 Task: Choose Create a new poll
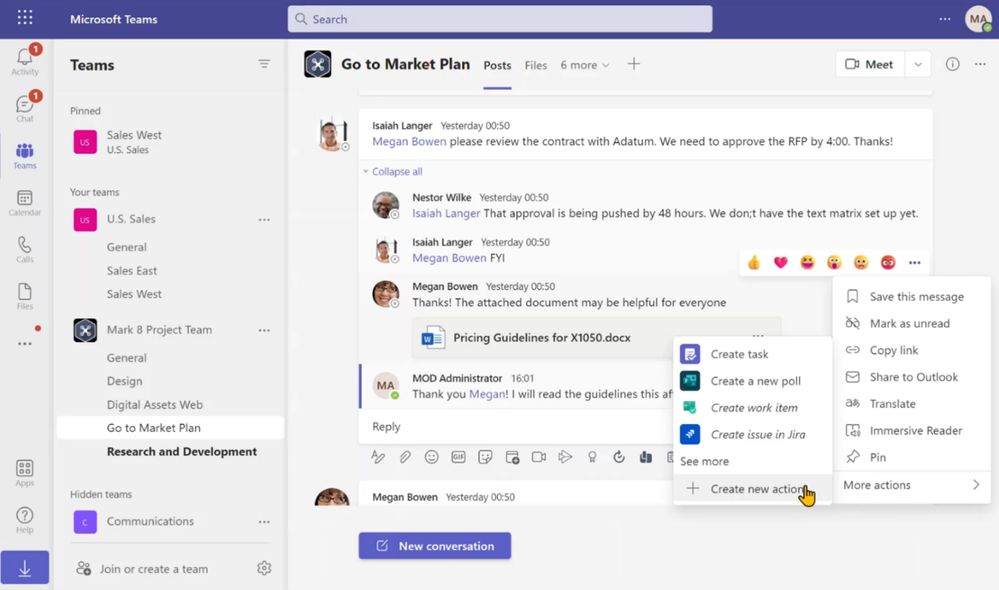[x=752, y=380]
